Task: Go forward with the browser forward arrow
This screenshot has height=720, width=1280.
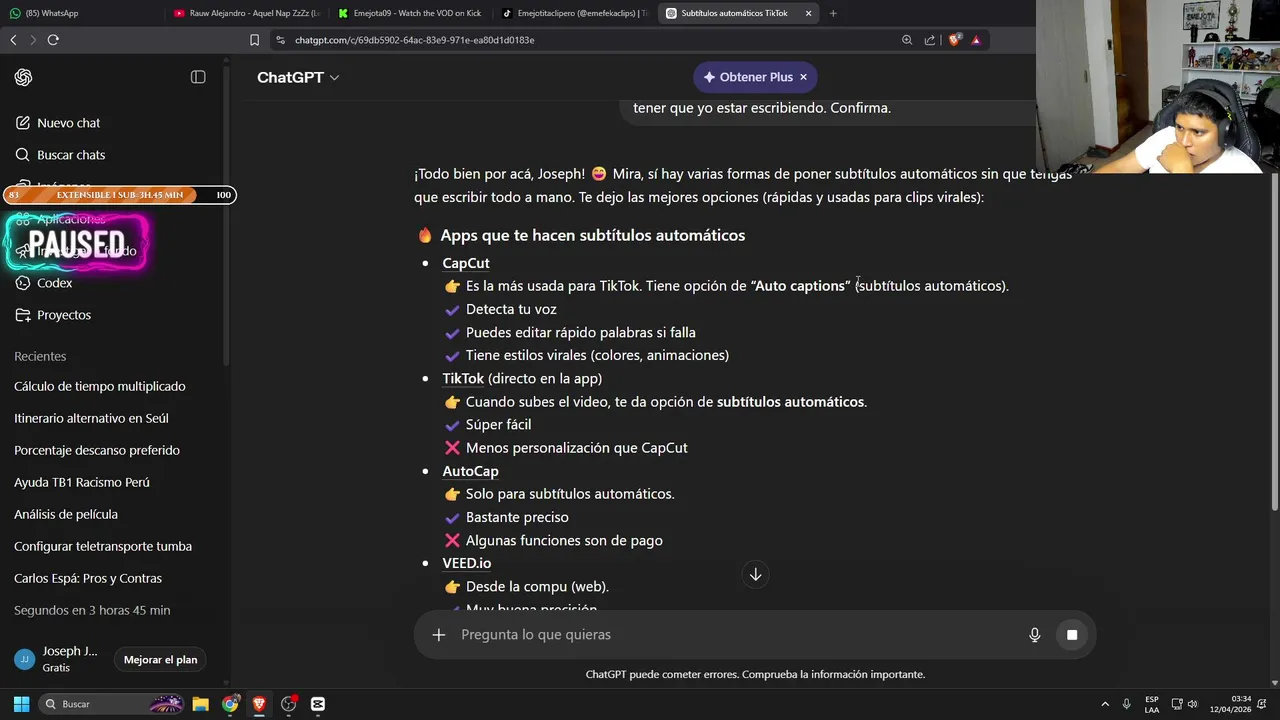Action: coord(33,40)
